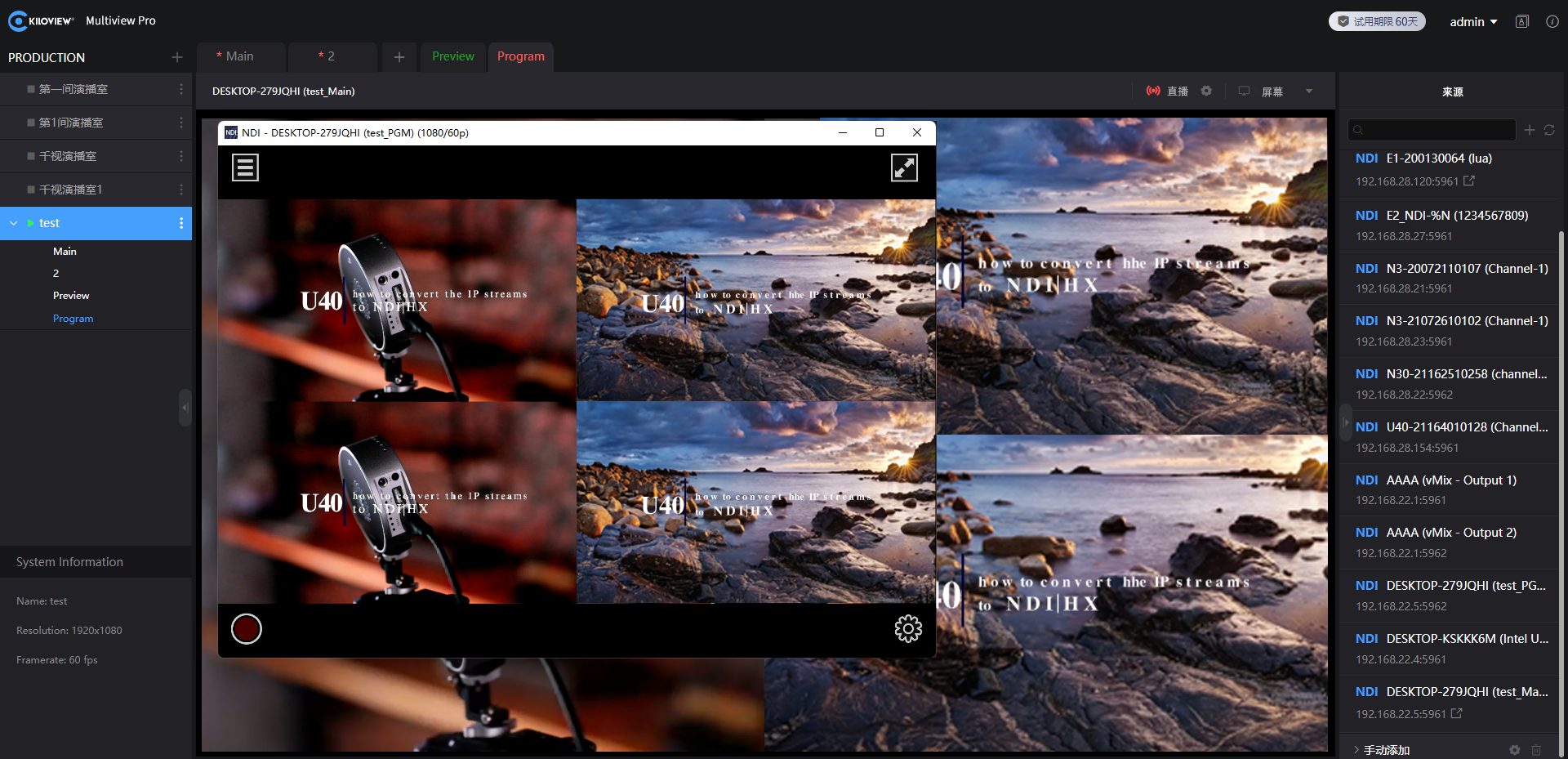
Task: Add a new source with plus icon
Action: coord(1530,130)
